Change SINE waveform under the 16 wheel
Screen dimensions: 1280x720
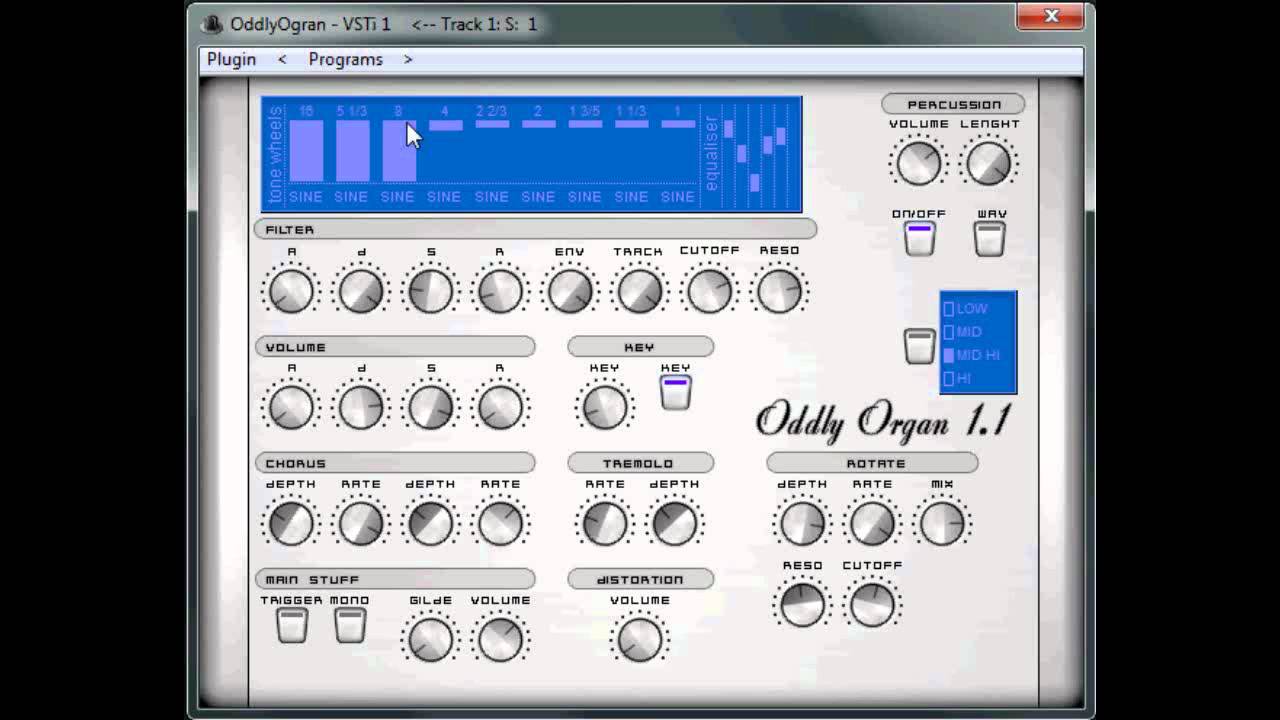(x=306, y=197)
